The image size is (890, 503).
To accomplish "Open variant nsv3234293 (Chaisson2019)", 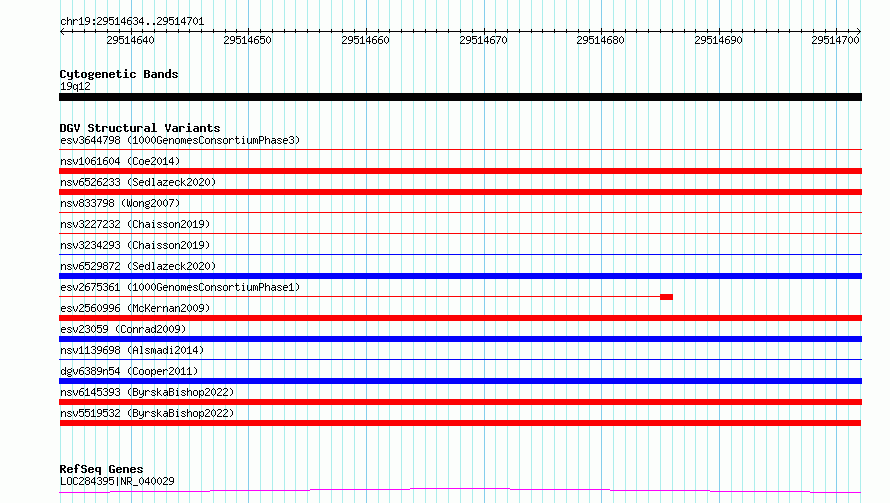I will coord(135,245).
